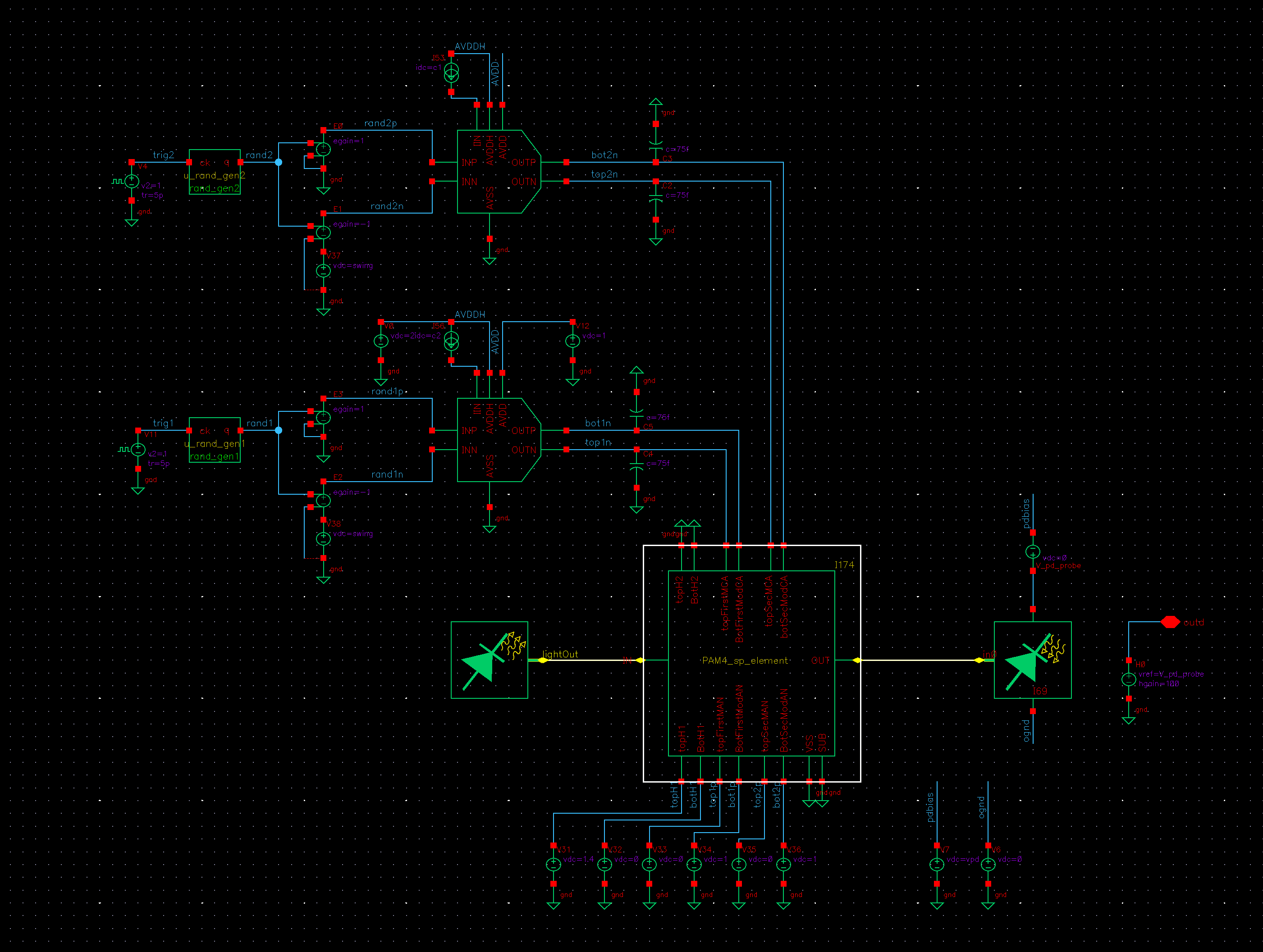Screen dimensions: 1263x952
Task: Click the trig1 wire label
Action: tap(163, 424)
